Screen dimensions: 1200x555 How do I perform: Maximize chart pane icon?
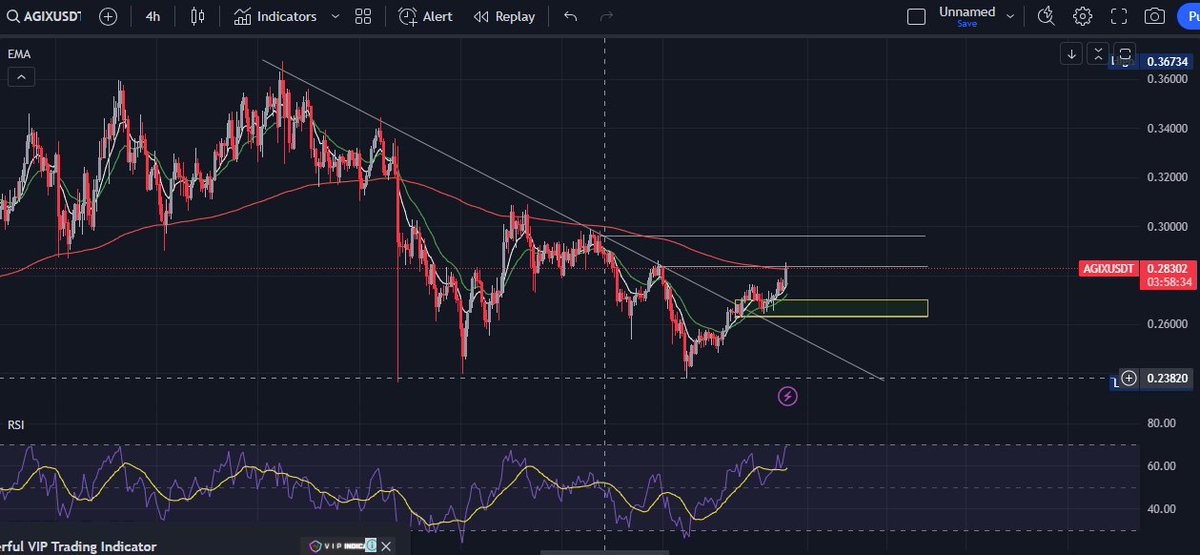point(1125,54)
